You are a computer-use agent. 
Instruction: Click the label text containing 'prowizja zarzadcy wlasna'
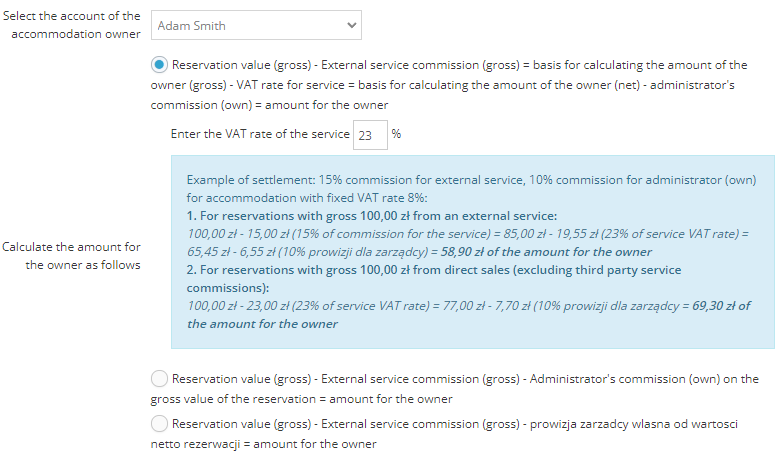[455, 424]
